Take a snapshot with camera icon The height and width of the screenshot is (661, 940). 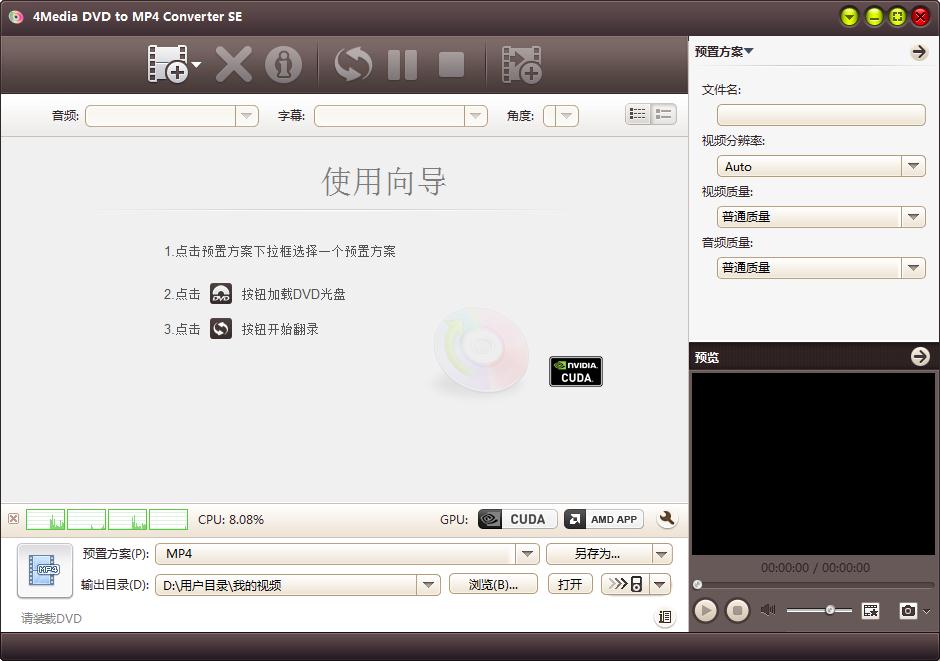click(x=907, y=610)
